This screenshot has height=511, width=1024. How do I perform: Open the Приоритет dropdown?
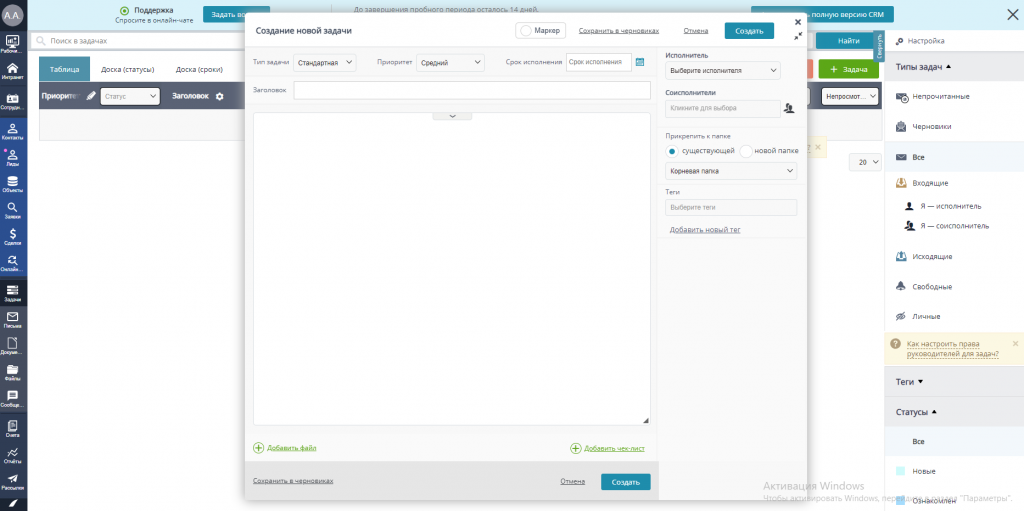click(x=450, y=62)
